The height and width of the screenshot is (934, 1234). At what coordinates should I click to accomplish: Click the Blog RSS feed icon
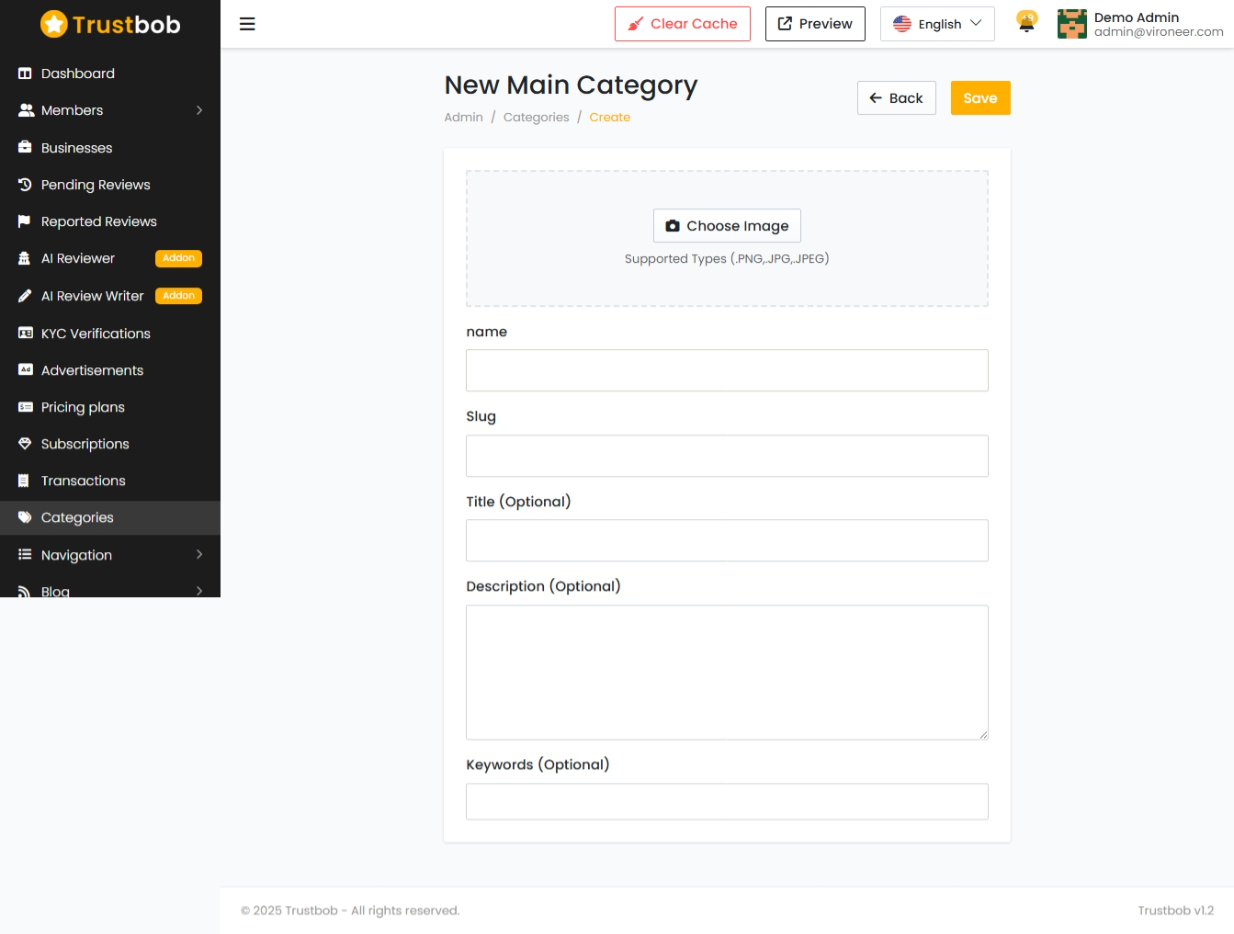coord(25,591)
